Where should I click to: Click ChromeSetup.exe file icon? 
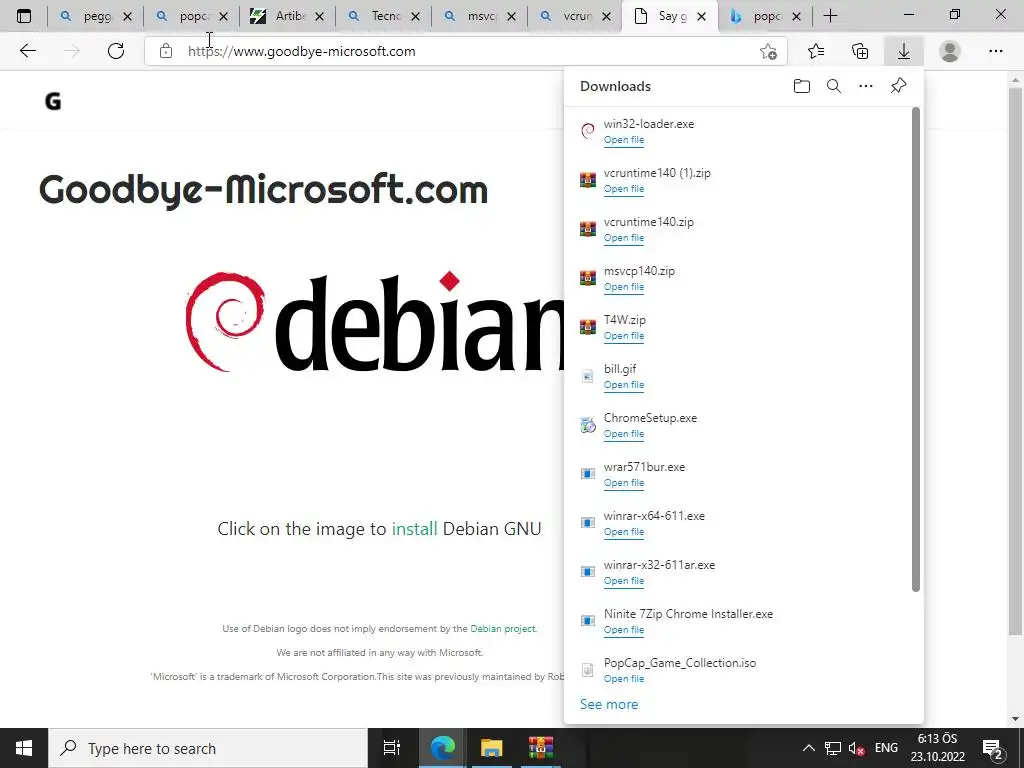(x=588, y=424)
